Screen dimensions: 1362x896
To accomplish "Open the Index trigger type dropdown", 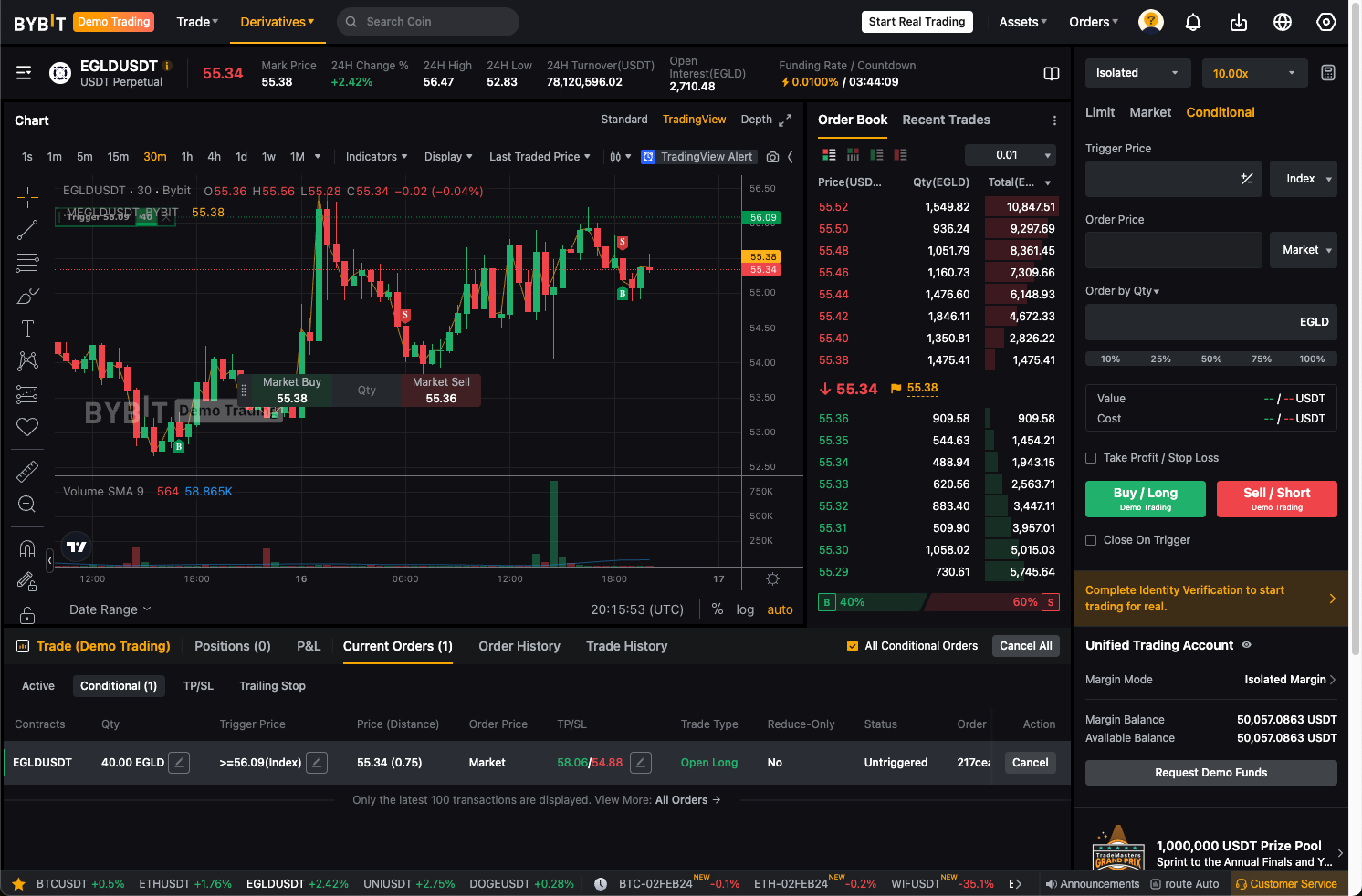I will point(1303,179).
